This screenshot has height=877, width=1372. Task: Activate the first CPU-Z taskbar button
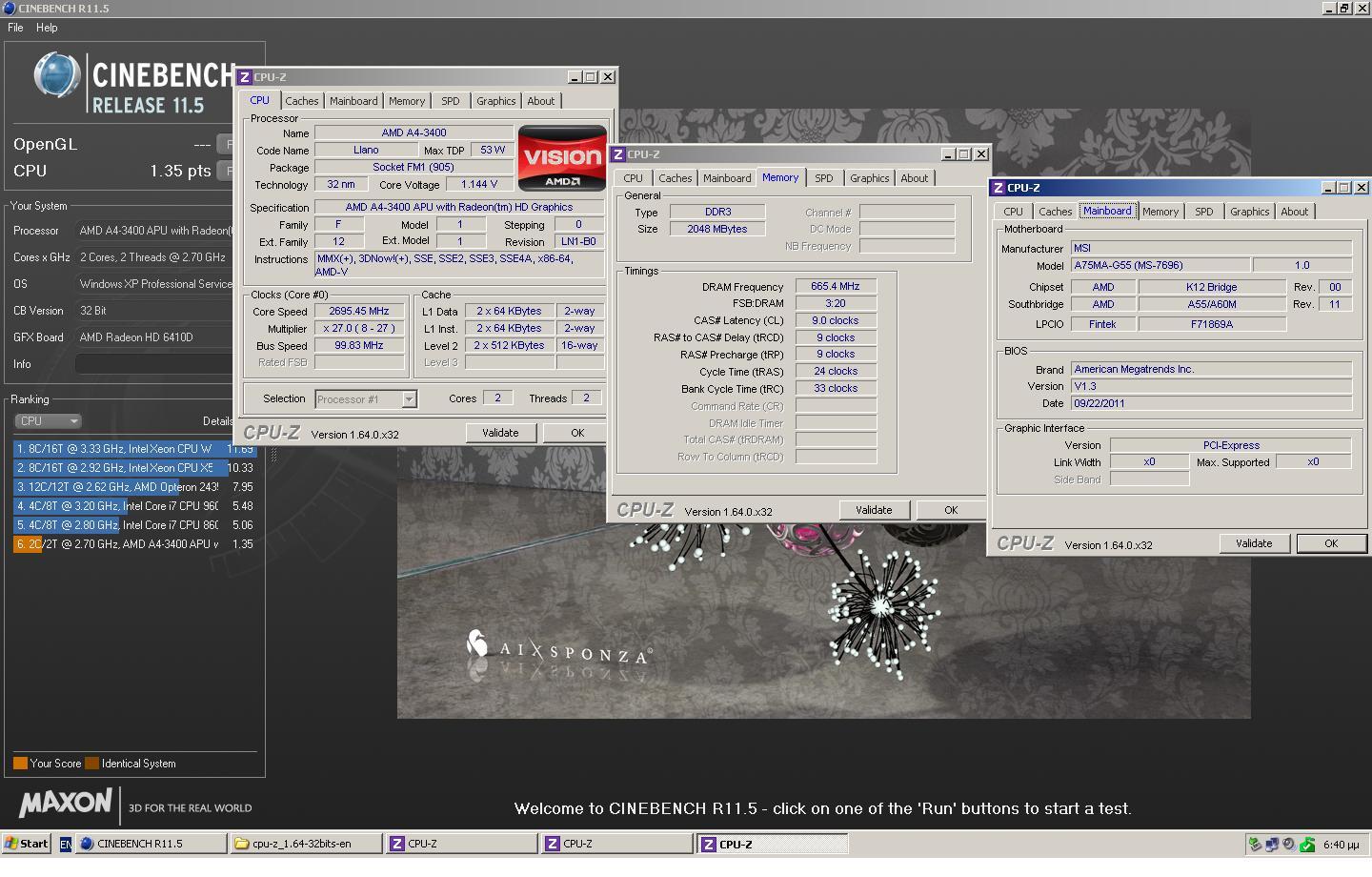462,844
